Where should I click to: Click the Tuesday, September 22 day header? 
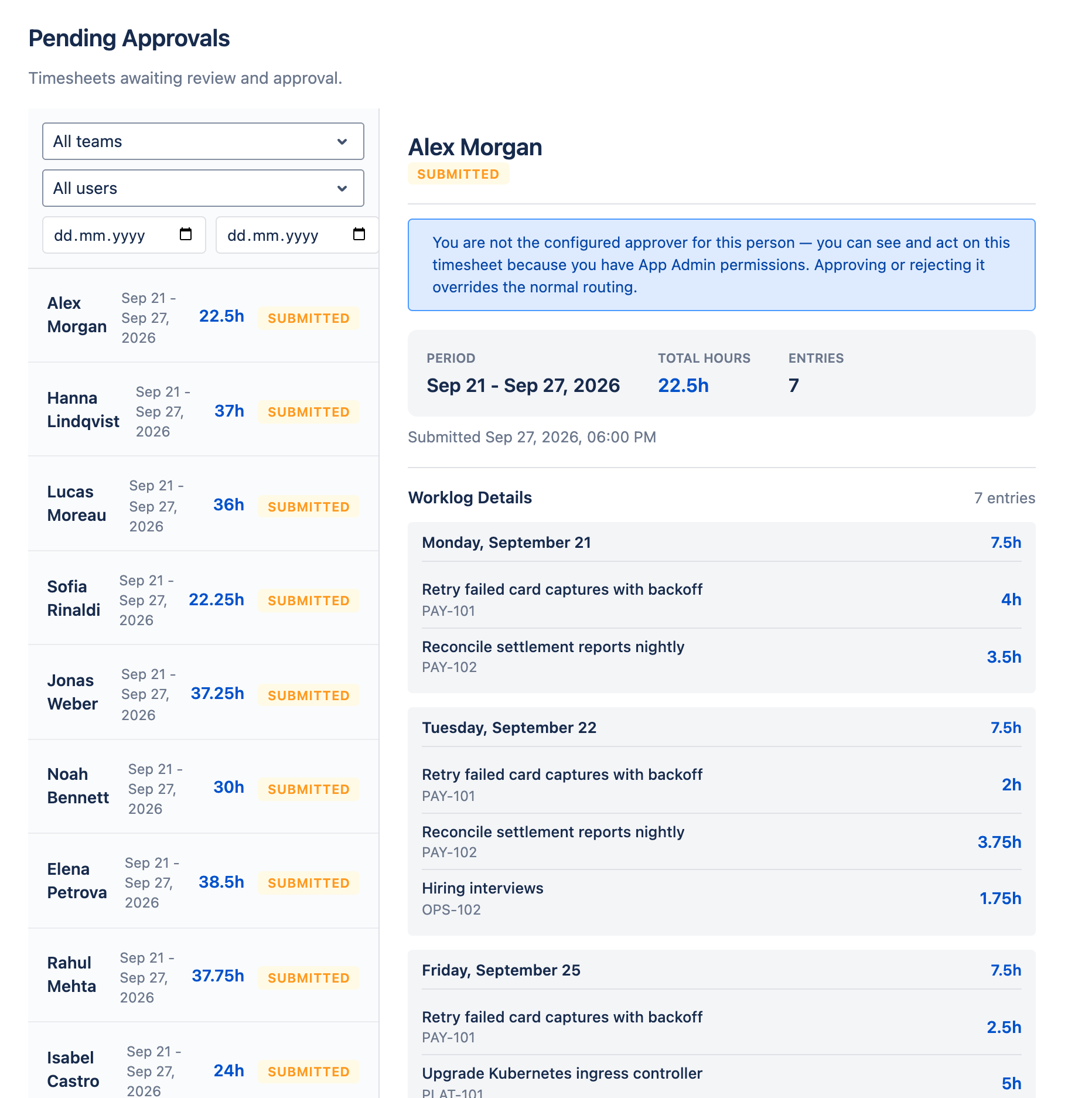pyautogui.click(x=722, y=728)
